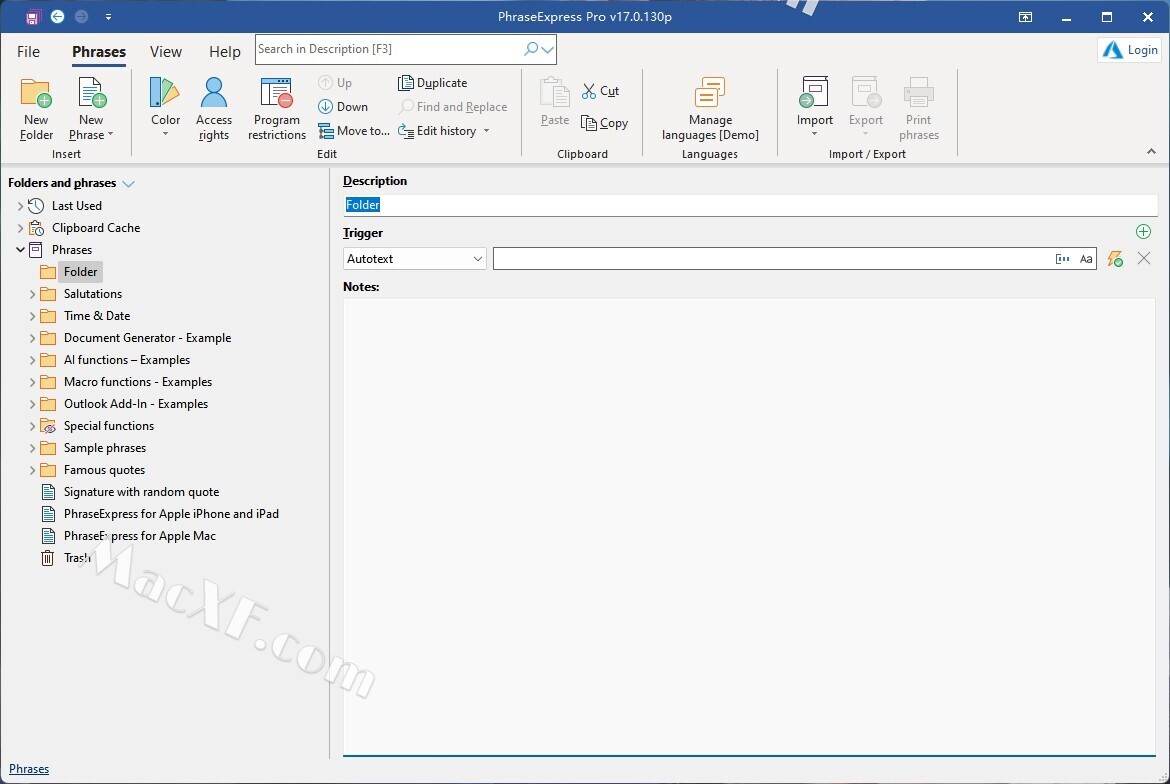The height and width of the screenshot is (784, 1170).
Task: Click the autotext options icon beside Aa
Action: pos(1063,259)
